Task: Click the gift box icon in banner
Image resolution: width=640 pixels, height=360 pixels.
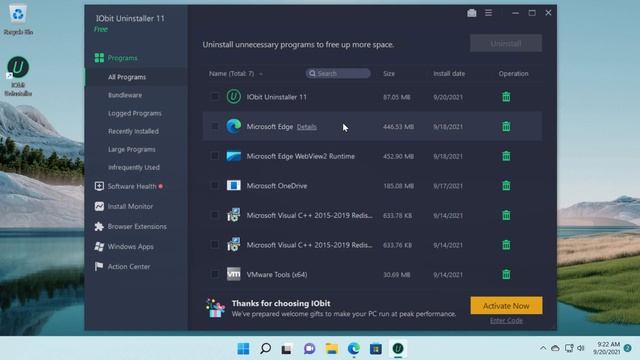Action: (x=216, y=308)
